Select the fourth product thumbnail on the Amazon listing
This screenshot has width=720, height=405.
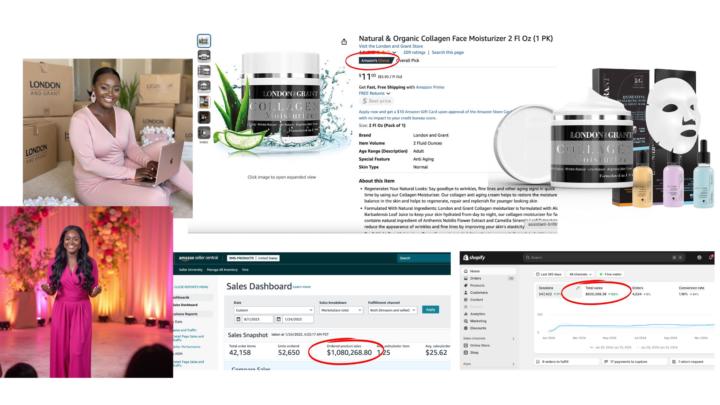(x=204, y=86)
